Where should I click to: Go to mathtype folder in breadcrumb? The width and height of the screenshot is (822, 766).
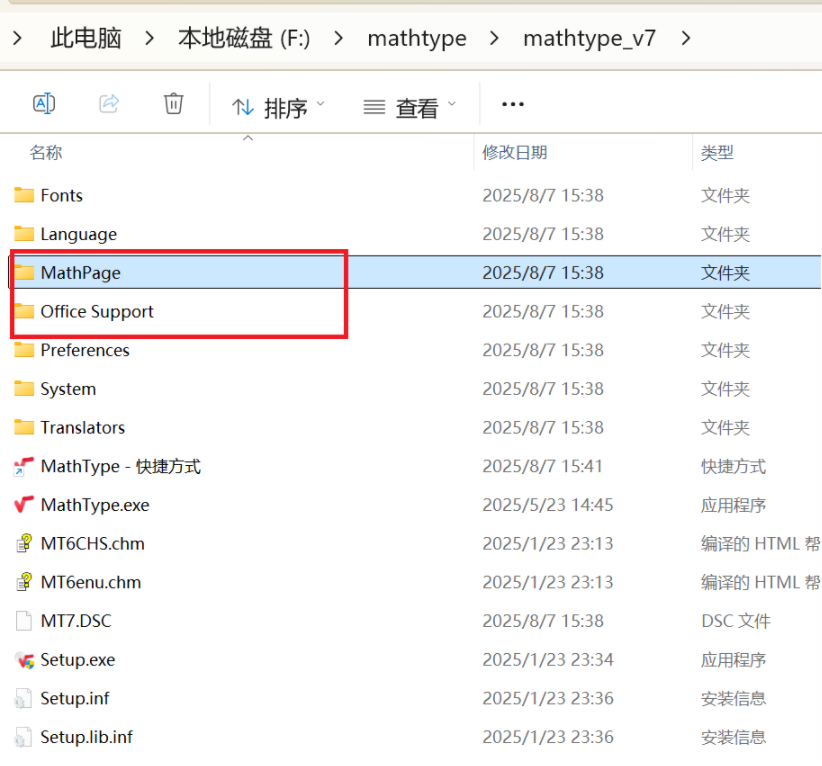pyautogui.click(x=417, y=38)
